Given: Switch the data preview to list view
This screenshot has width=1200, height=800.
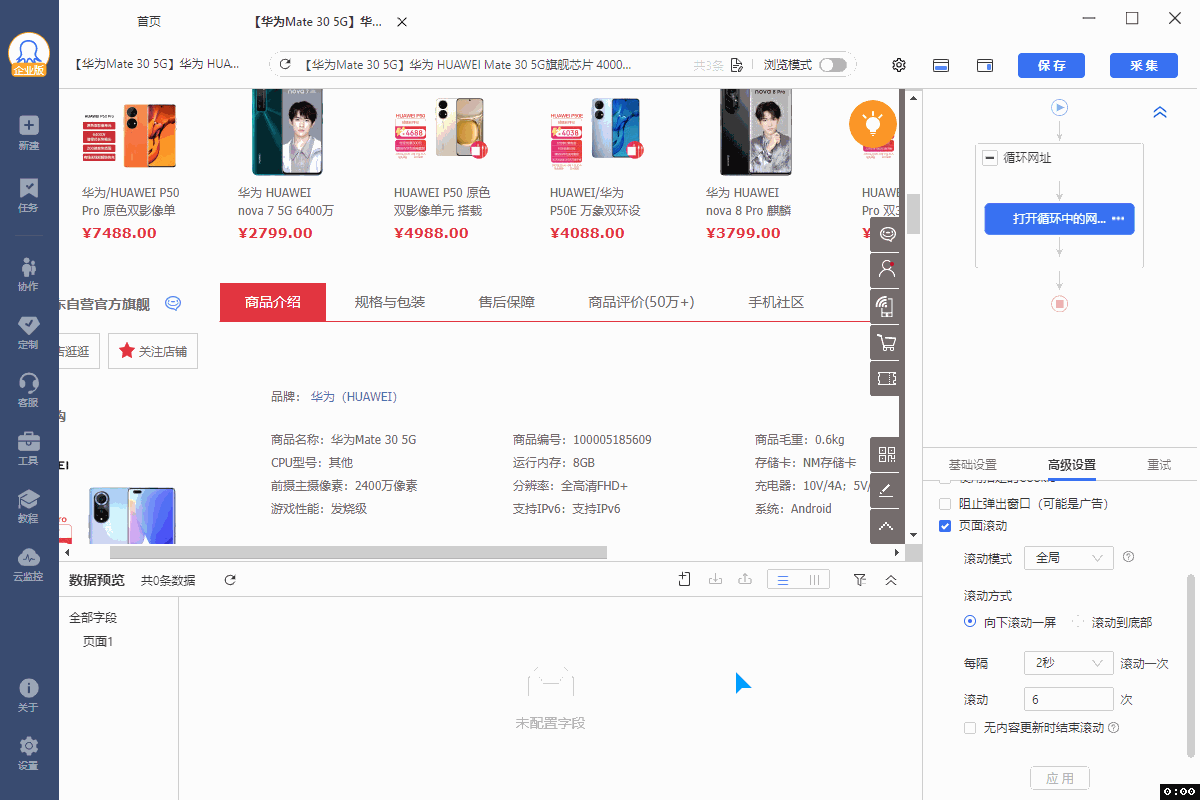Looking at the screenshot, I should [x=784, y=580].
